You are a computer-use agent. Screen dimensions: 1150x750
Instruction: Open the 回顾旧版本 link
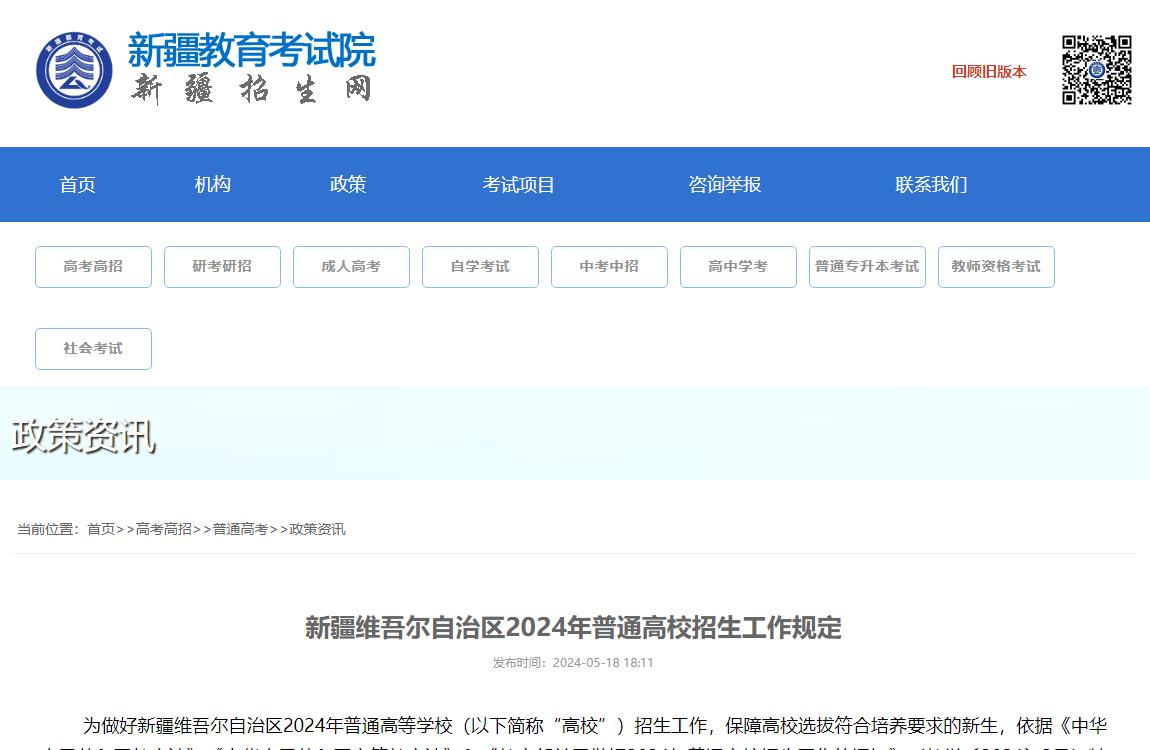pos(988,72)
